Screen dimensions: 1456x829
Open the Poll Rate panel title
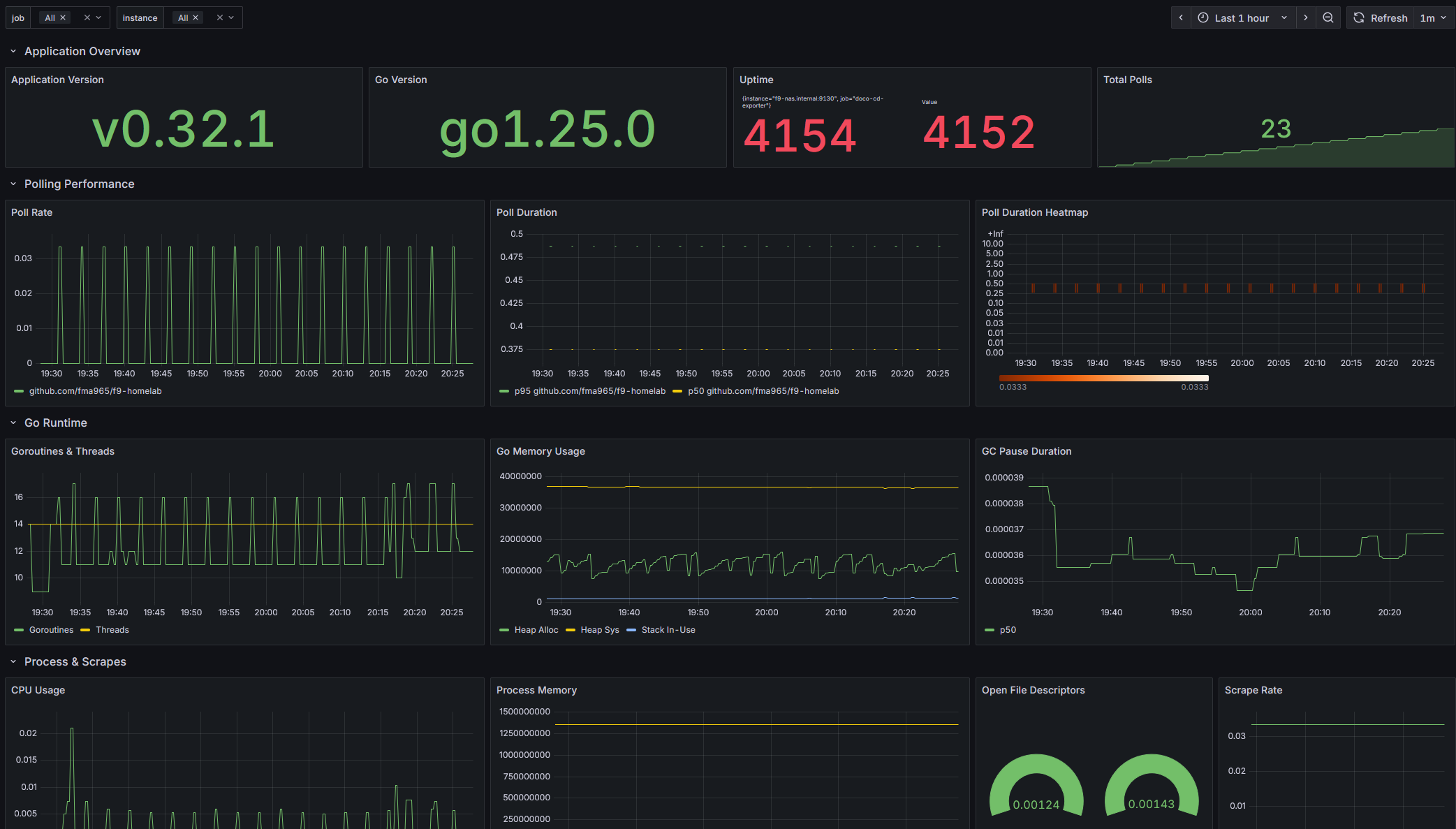coord(32,212)
